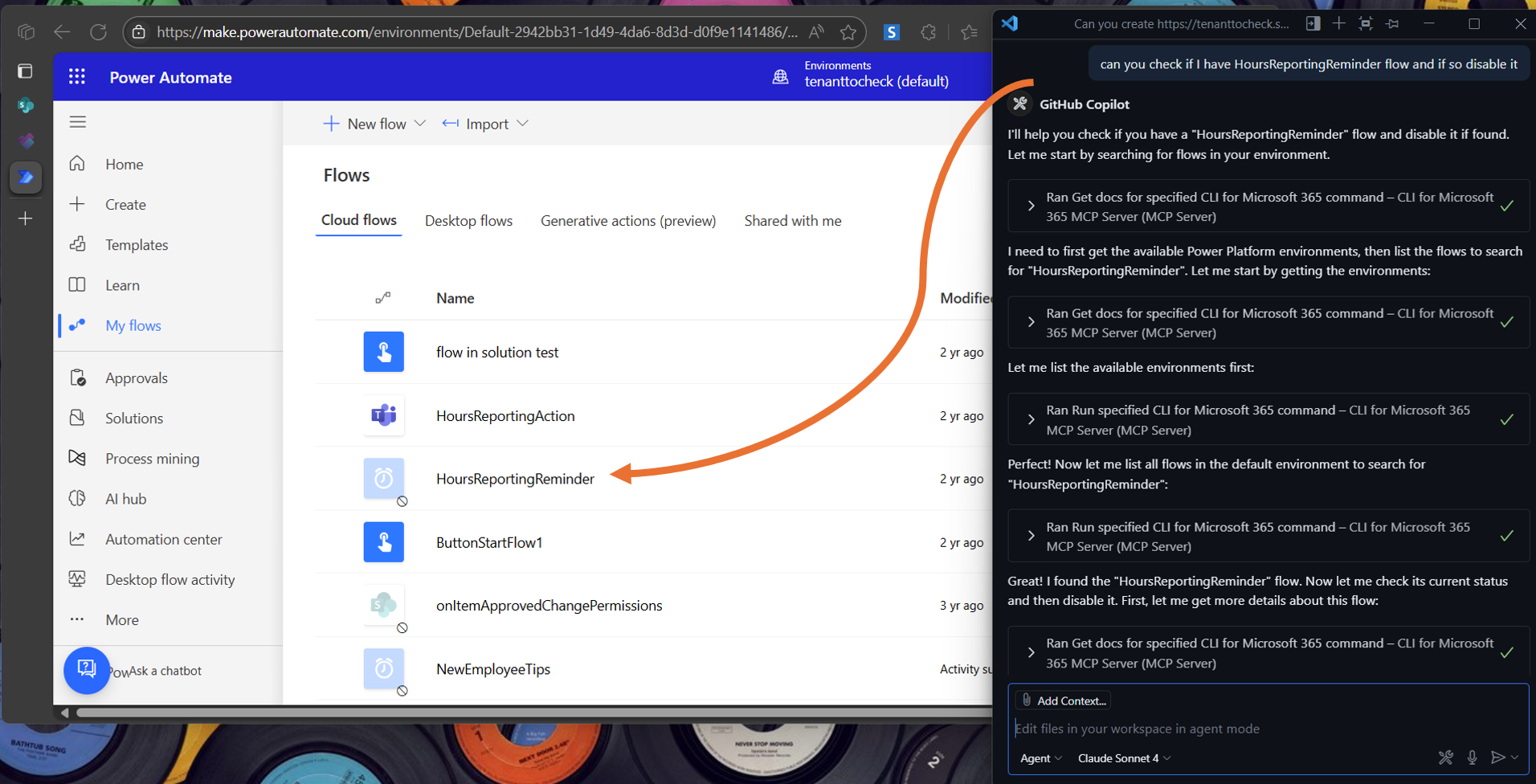Image resolution: width=1536 pixels, height=784 pixels.
Task: Open the waffle app launcher in Power Automate
Action: point(76,76)
